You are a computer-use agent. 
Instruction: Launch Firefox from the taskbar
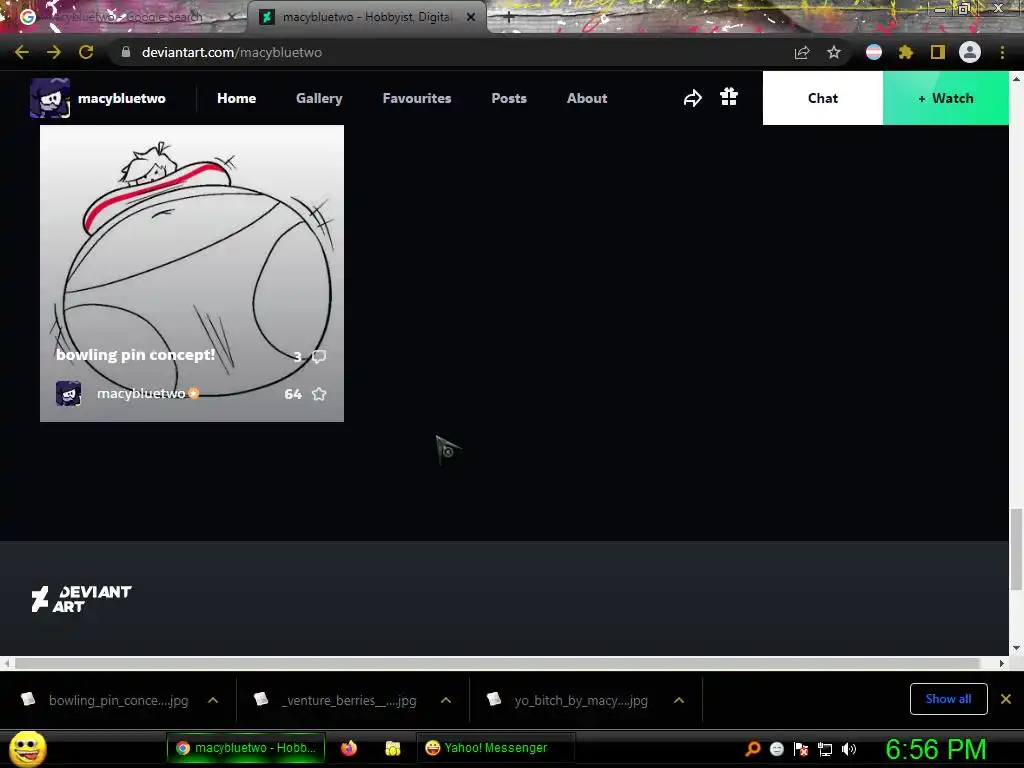[349, 748]
